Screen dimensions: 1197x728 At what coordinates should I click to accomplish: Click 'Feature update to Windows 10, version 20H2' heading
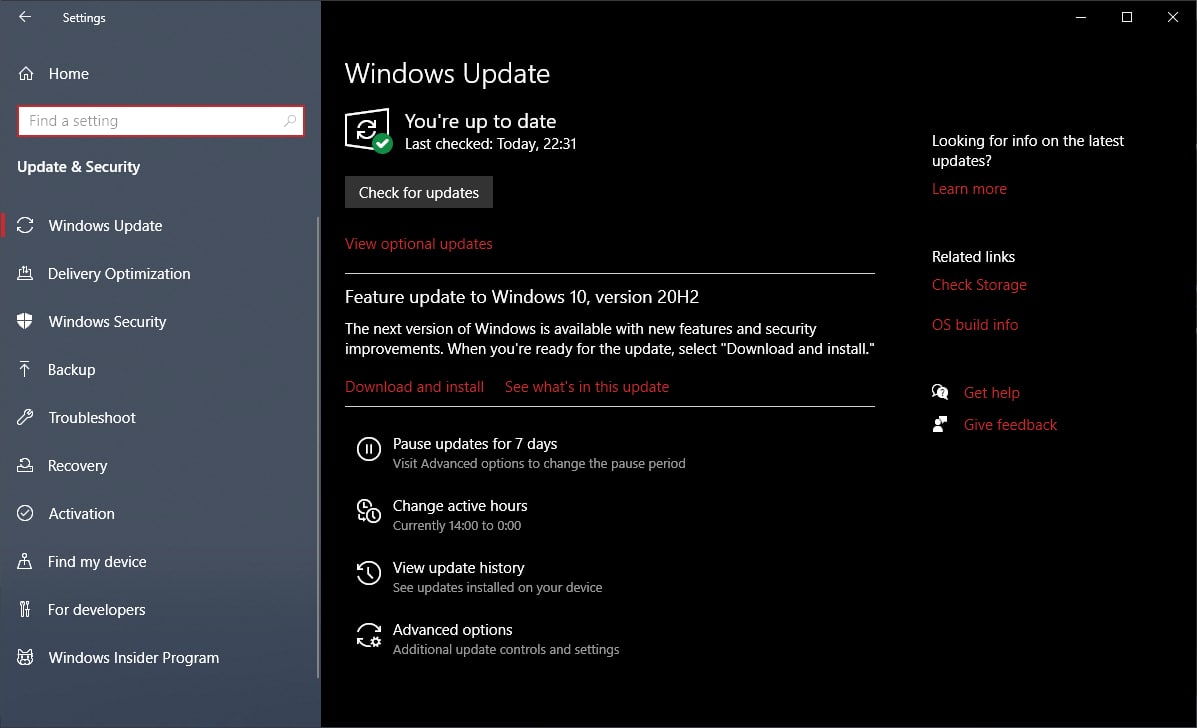pos(521,297)
